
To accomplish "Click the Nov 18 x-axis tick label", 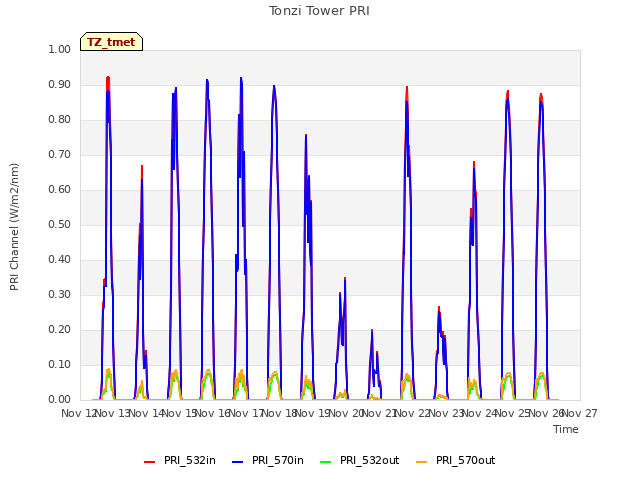I will click(279, 413).
